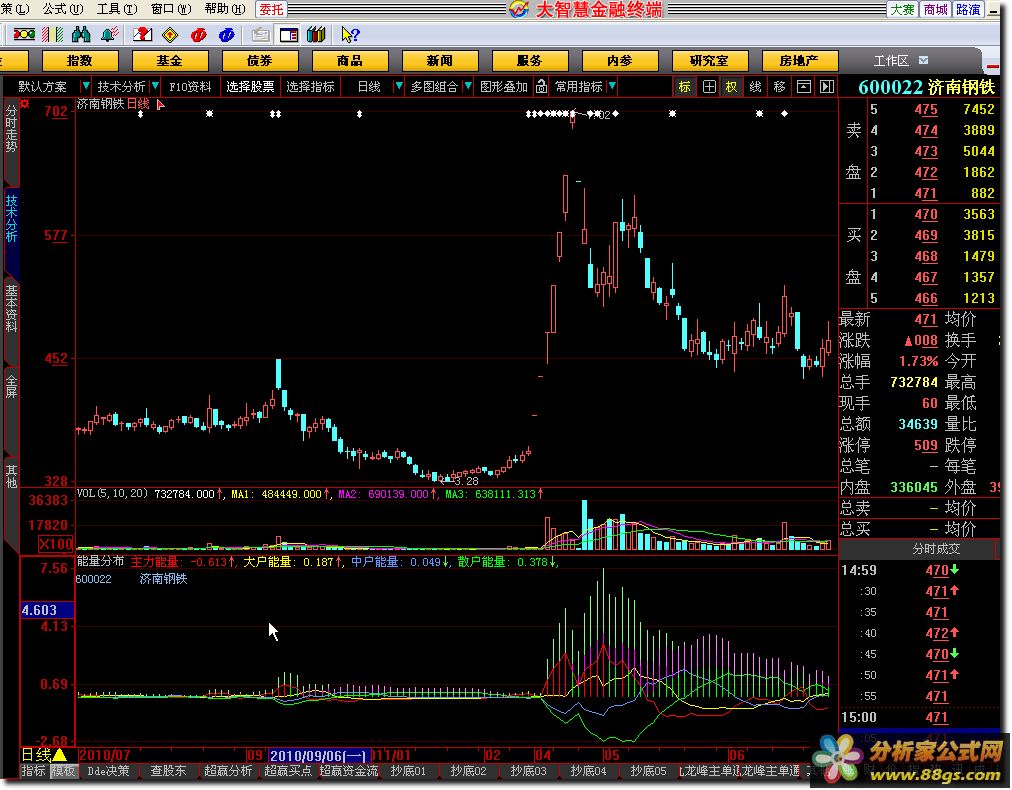Click F10资料 button

(x=190, y=86)
